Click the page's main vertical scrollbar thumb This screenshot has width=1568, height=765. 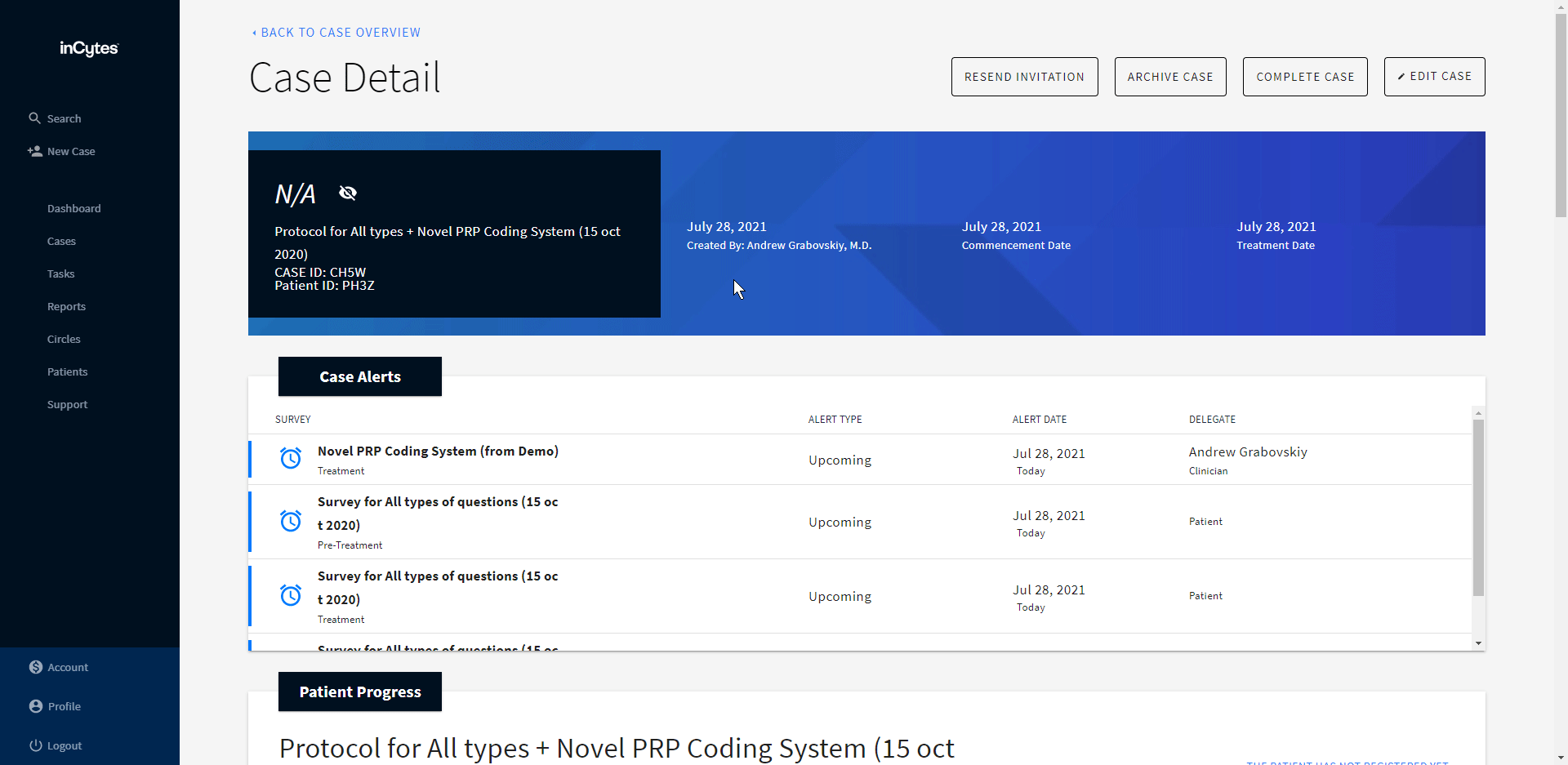(1561, 114)
